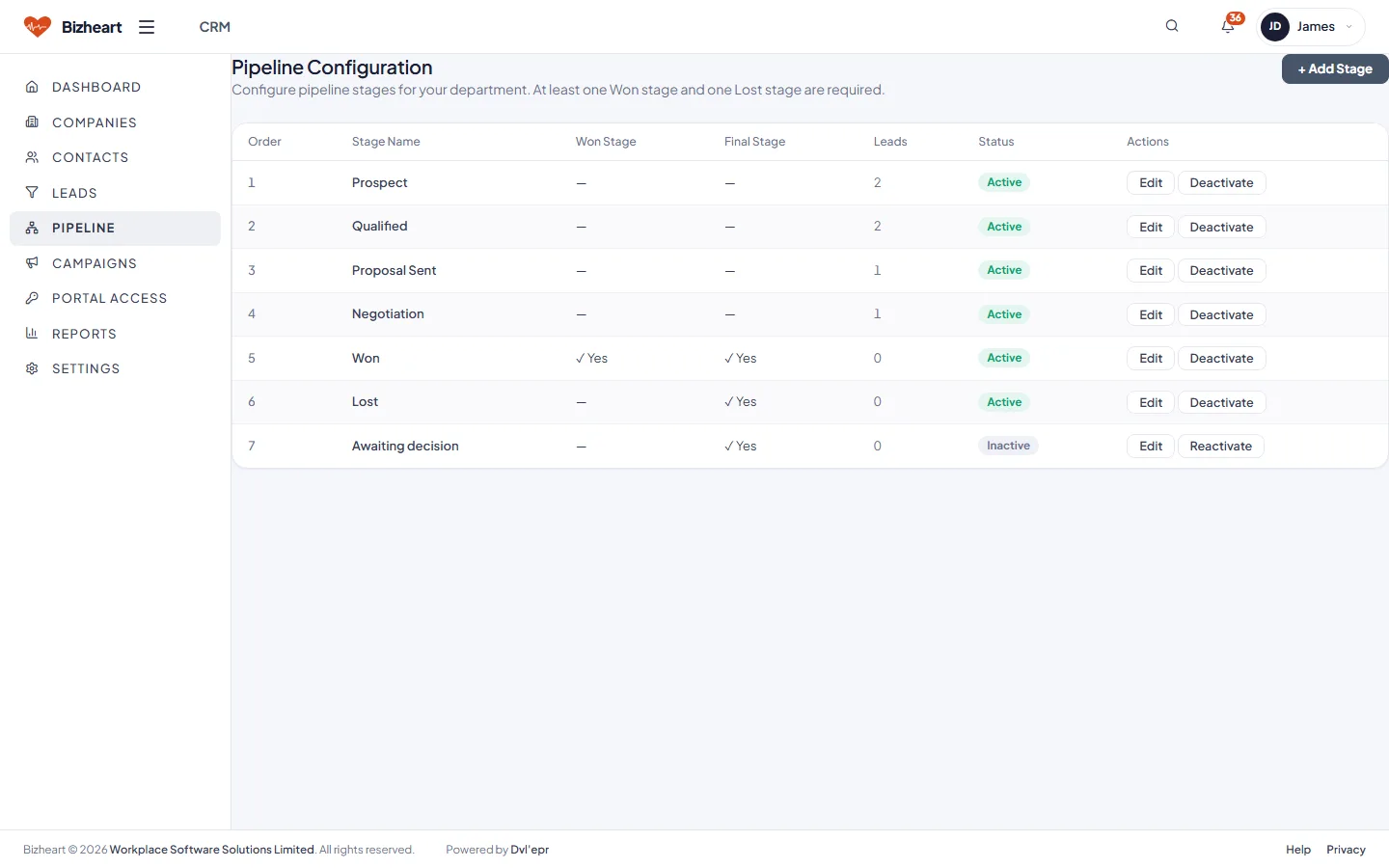Click the Dashboard home icon
This screenshot has width=1389, height=868.
point(32,87)
